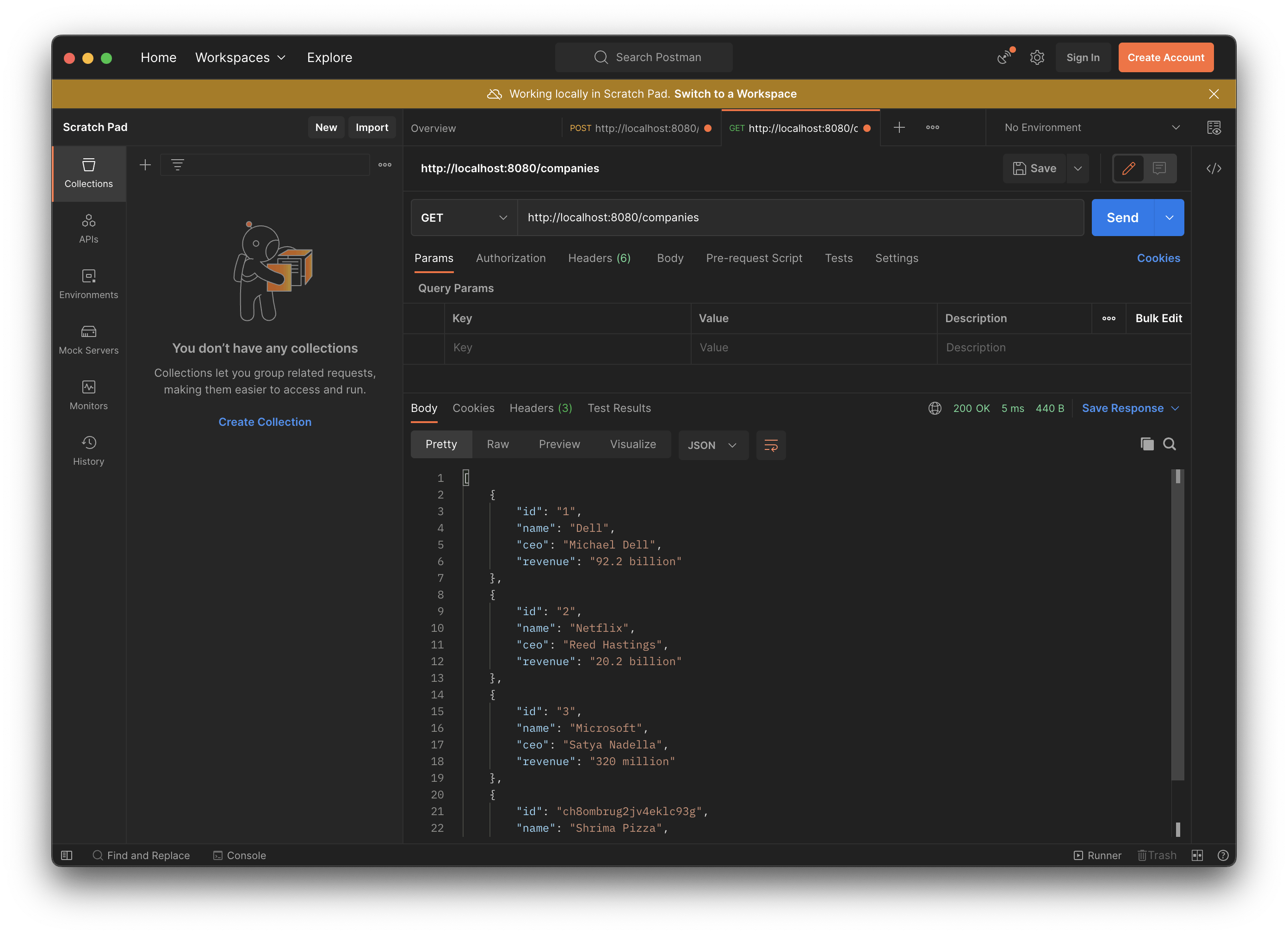Copy the response body
The image size is (1288, 935).
[x=1146, y=443]
